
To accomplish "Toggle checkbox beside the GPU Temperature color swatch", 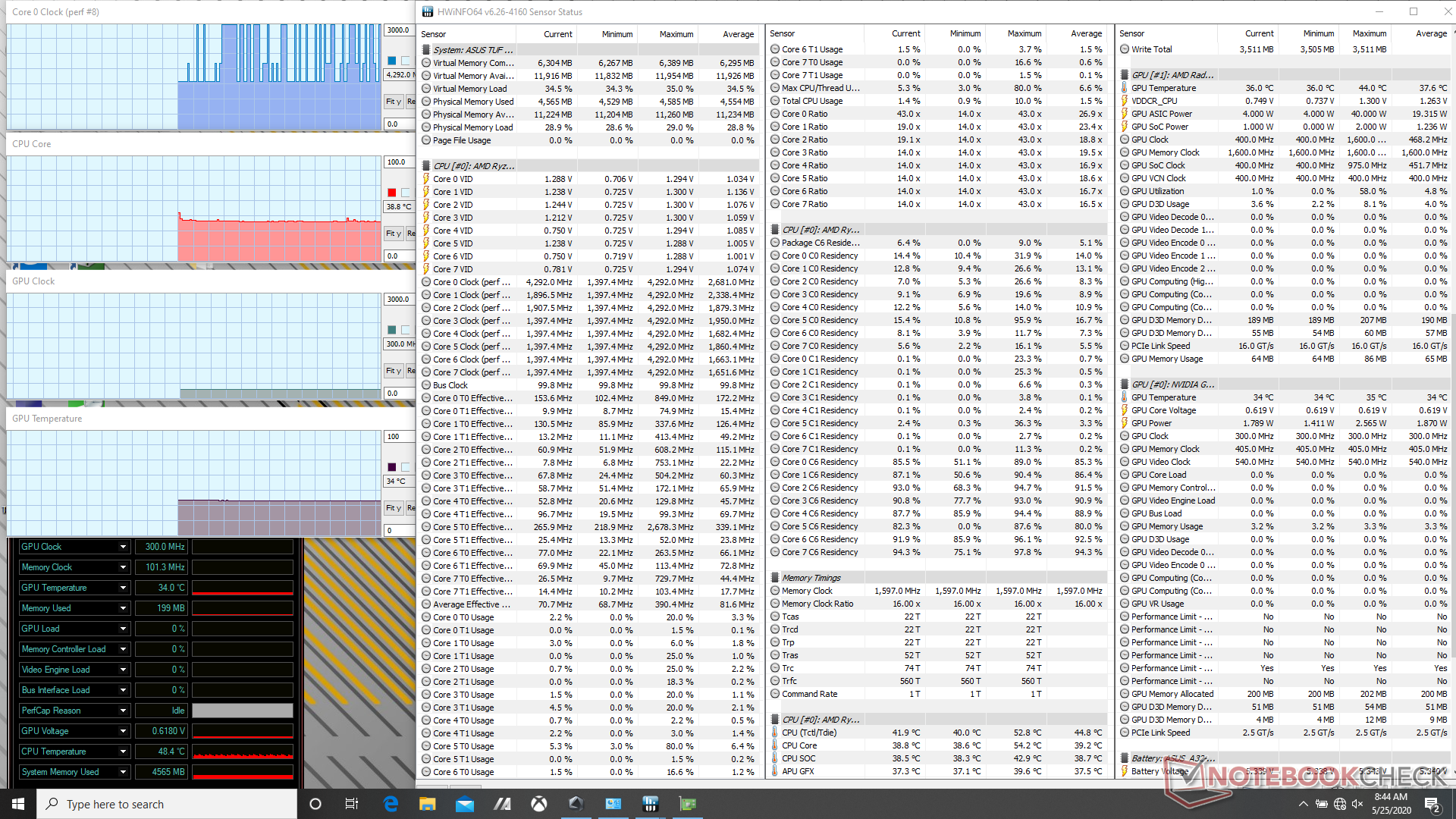I will pos(406,467).
